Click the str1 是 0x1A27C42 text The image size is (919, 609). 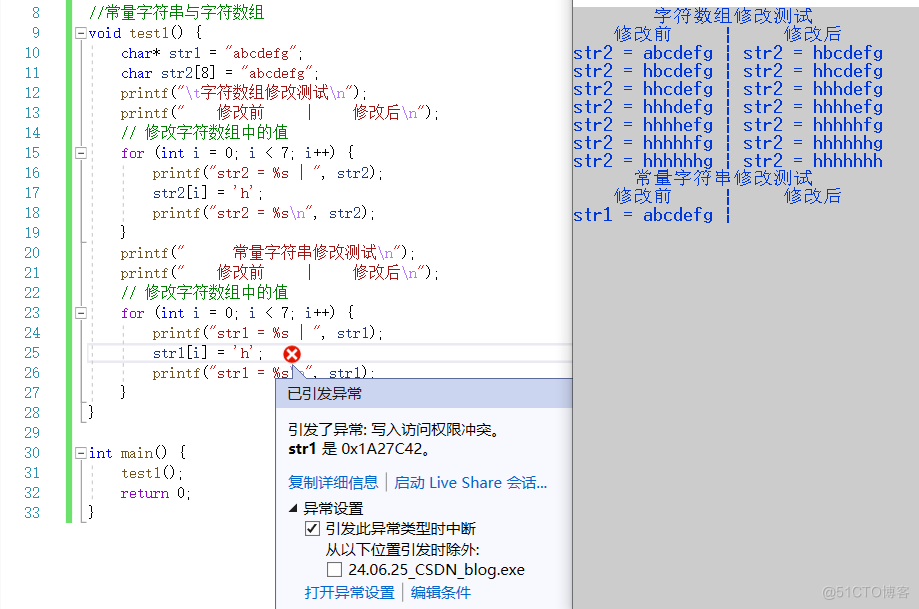(359, 450)
